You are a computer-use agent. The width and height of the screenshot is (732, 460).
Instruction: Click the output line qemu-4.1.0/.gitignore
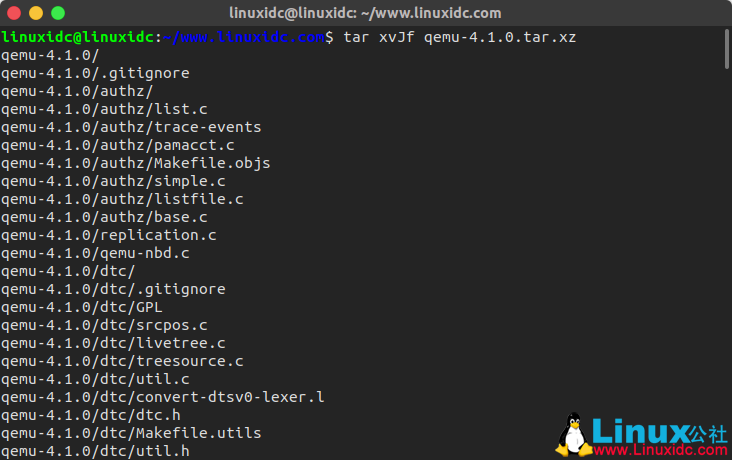coord(95,73)
